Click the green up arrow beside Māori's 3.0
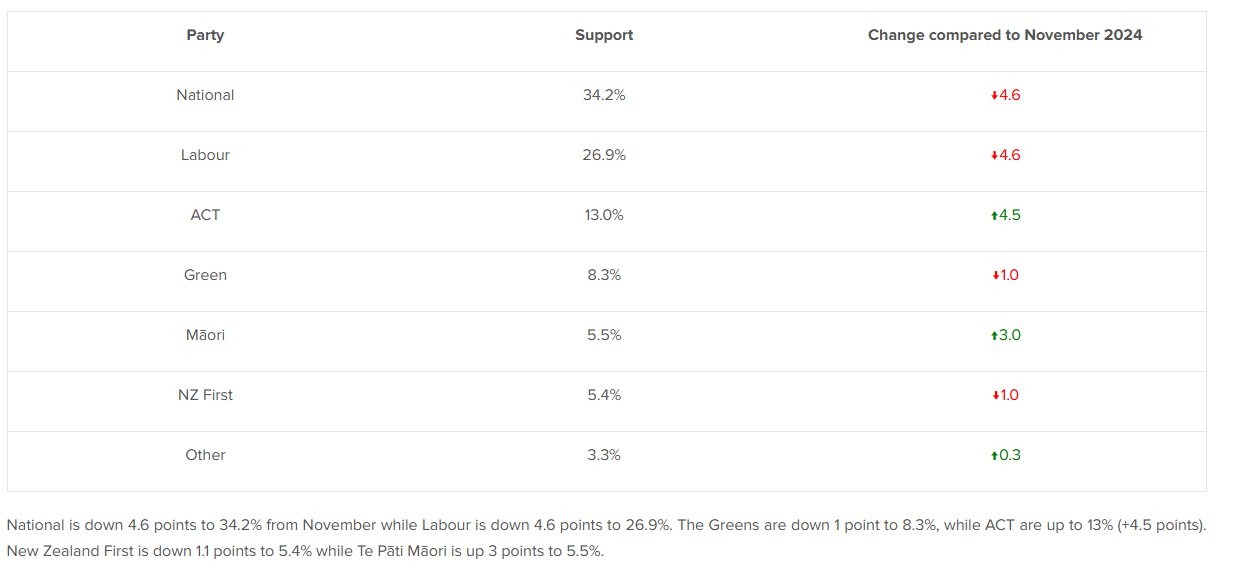1238x568 pixels. pyautogui.click(x=994, y=336)
